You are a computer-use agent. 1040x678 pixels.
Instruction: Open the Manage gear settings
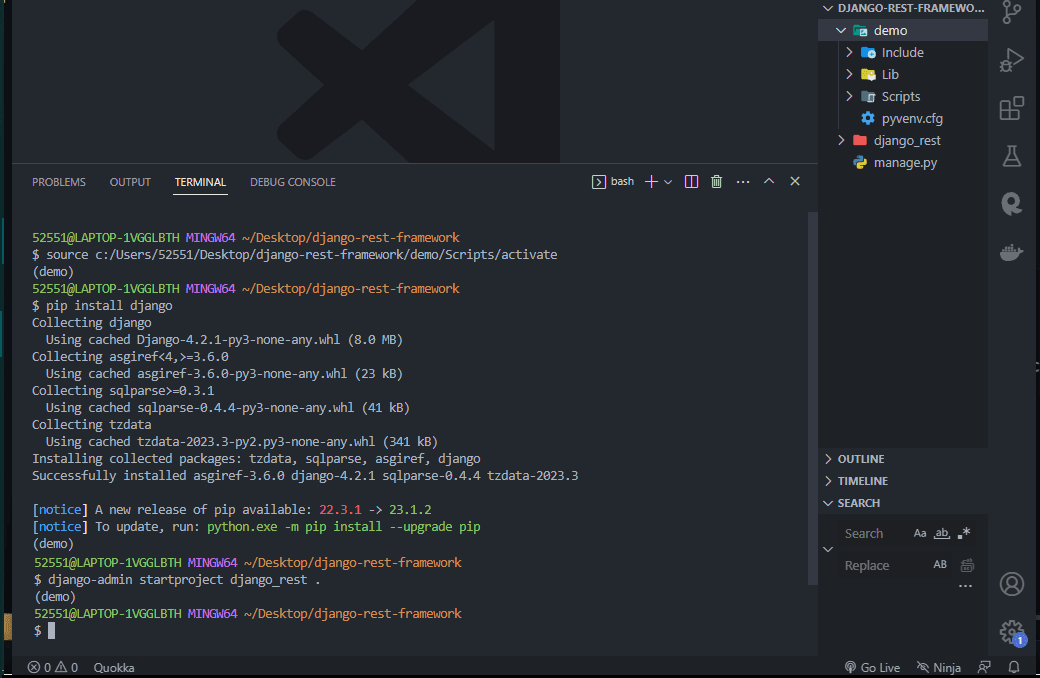(x=1011, y=632)
